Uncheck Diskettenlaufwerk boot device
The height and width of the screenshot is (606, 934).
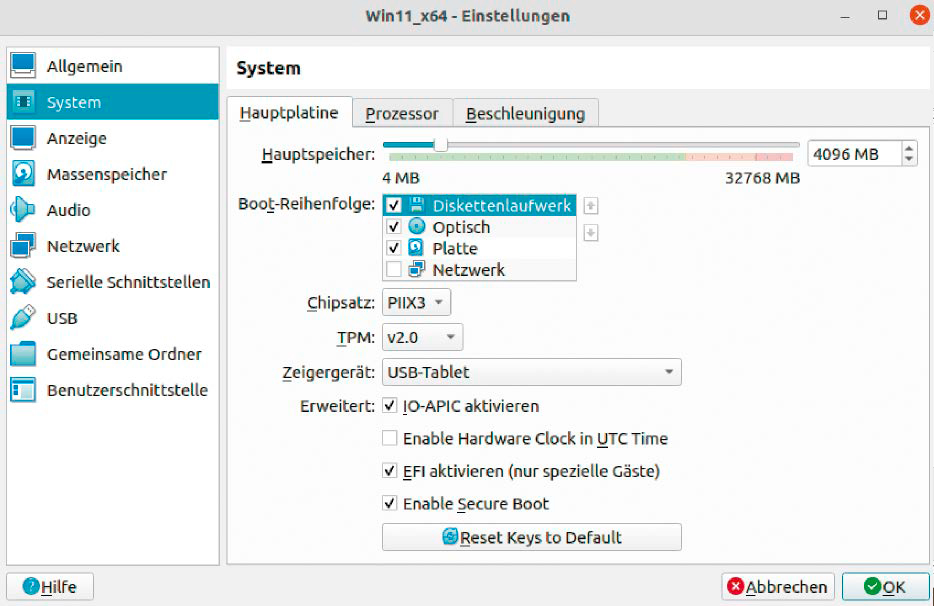[x=394, y=205]
